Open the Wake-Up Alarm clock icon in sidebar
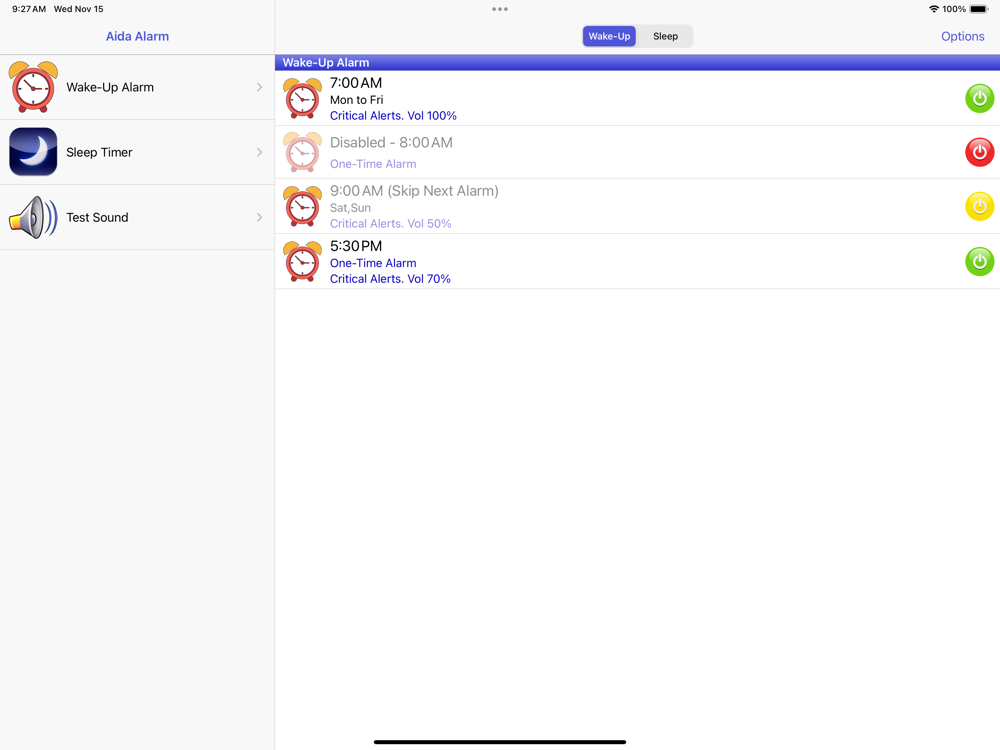This screenshot has height=750, width=1000. tap(33, 87)
